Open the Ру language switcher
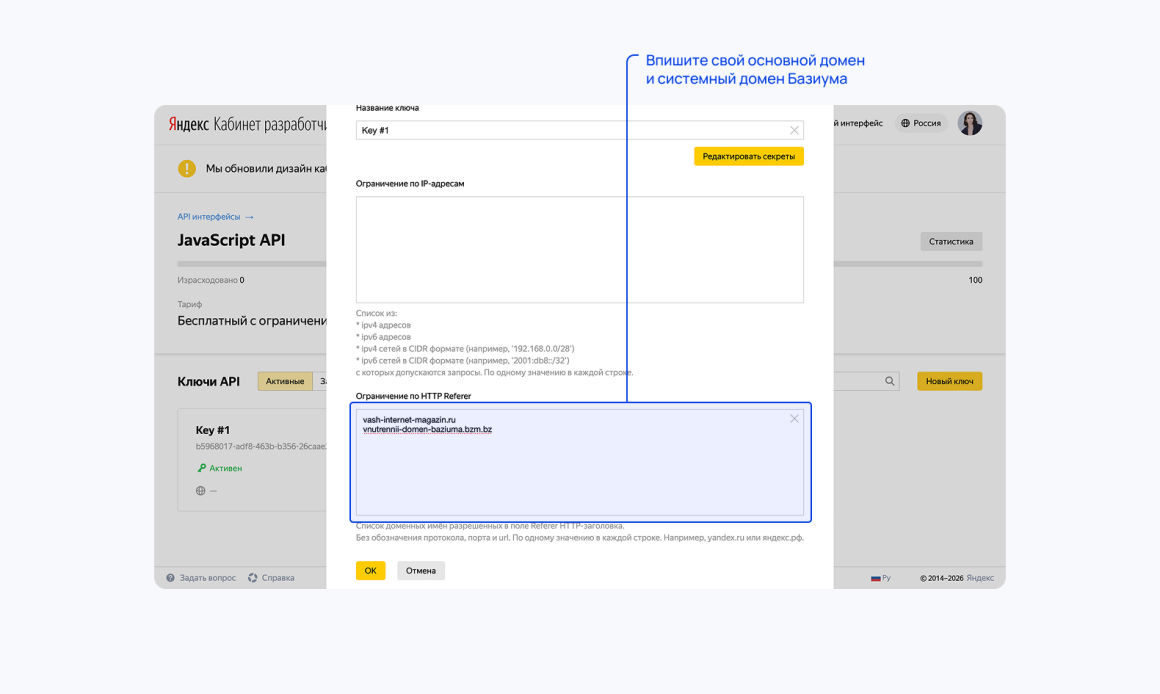The image size is (1160, 694). pyautogui.click(x=880, y=578)
